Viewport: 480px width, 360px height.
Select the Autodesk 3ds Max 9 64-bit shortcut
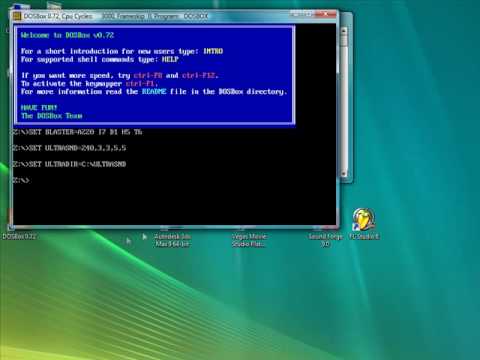point(172,240)
